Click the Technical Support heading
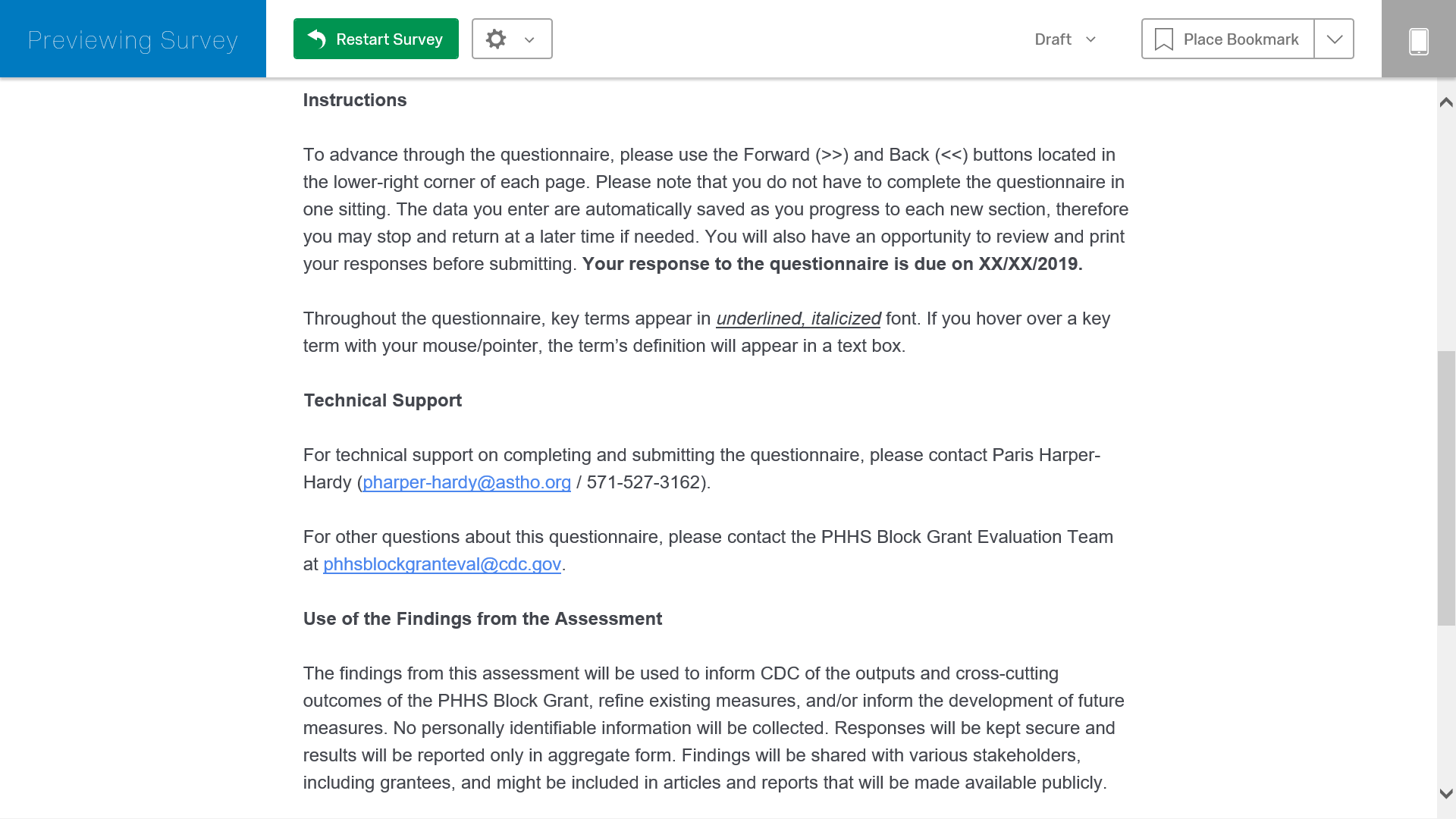The image size is (1456, 819). click(382, 400)
